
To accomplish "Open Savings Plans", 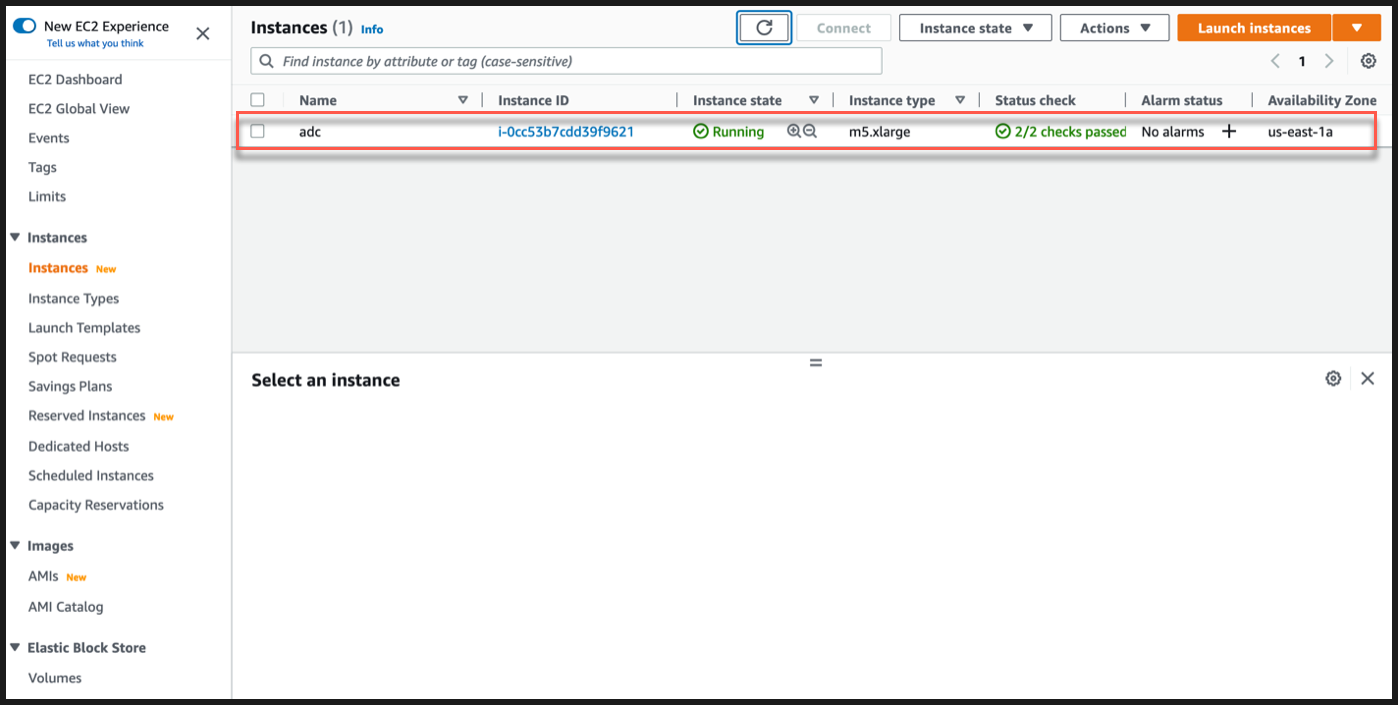I will pos(70,386).
